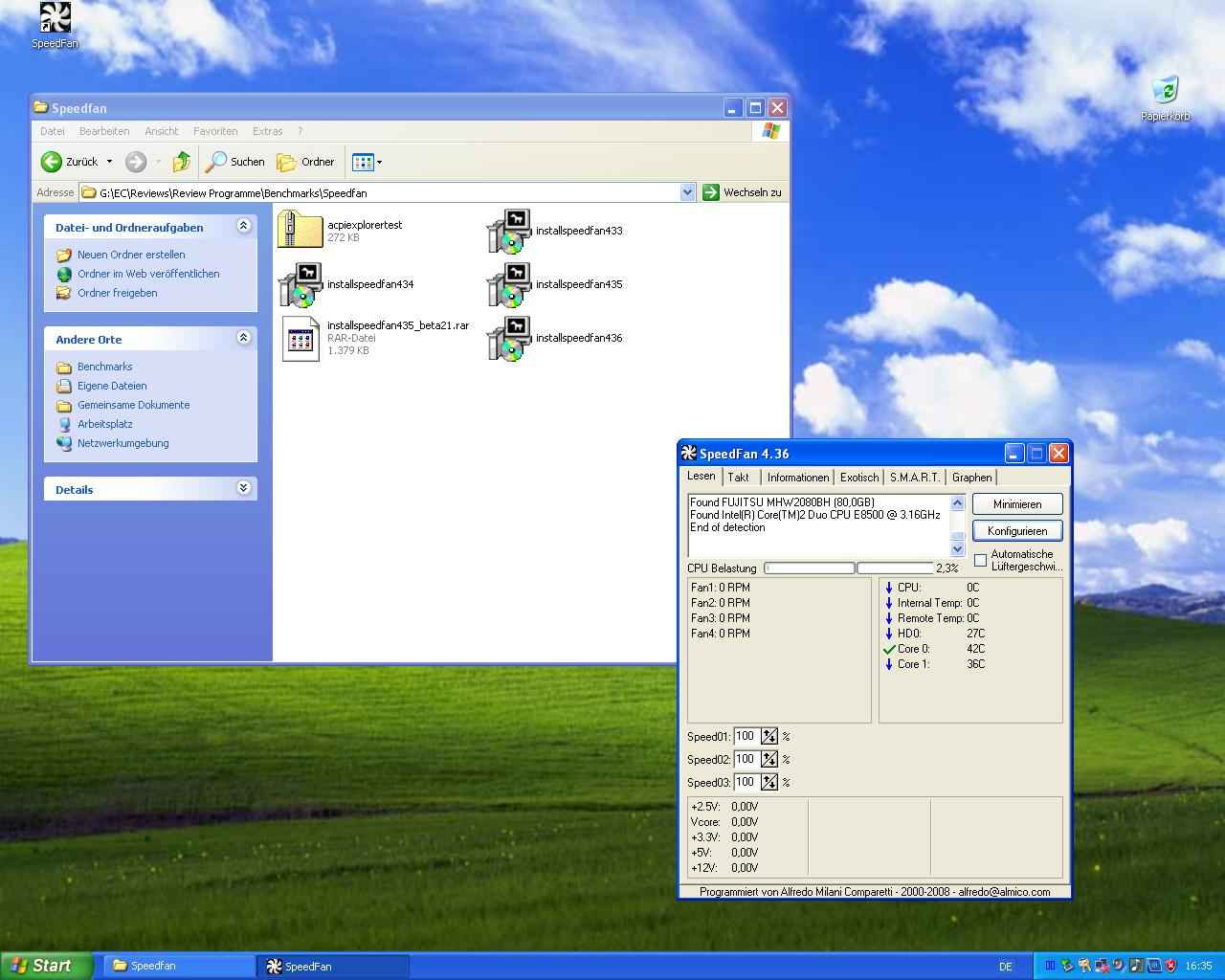Screen dimensions: 1225x980
Task: Click Ordner freigeben link
Action: click(x=118, y=293)
